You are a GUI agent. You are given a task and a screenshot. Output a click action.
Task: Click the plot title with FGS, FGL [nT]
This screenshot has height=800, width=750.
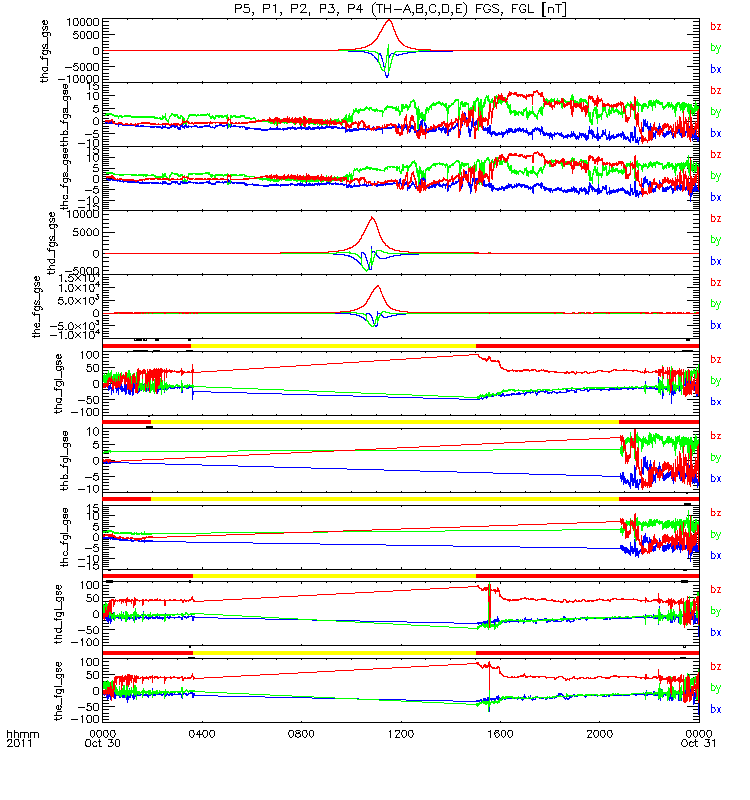pos(400,9)
